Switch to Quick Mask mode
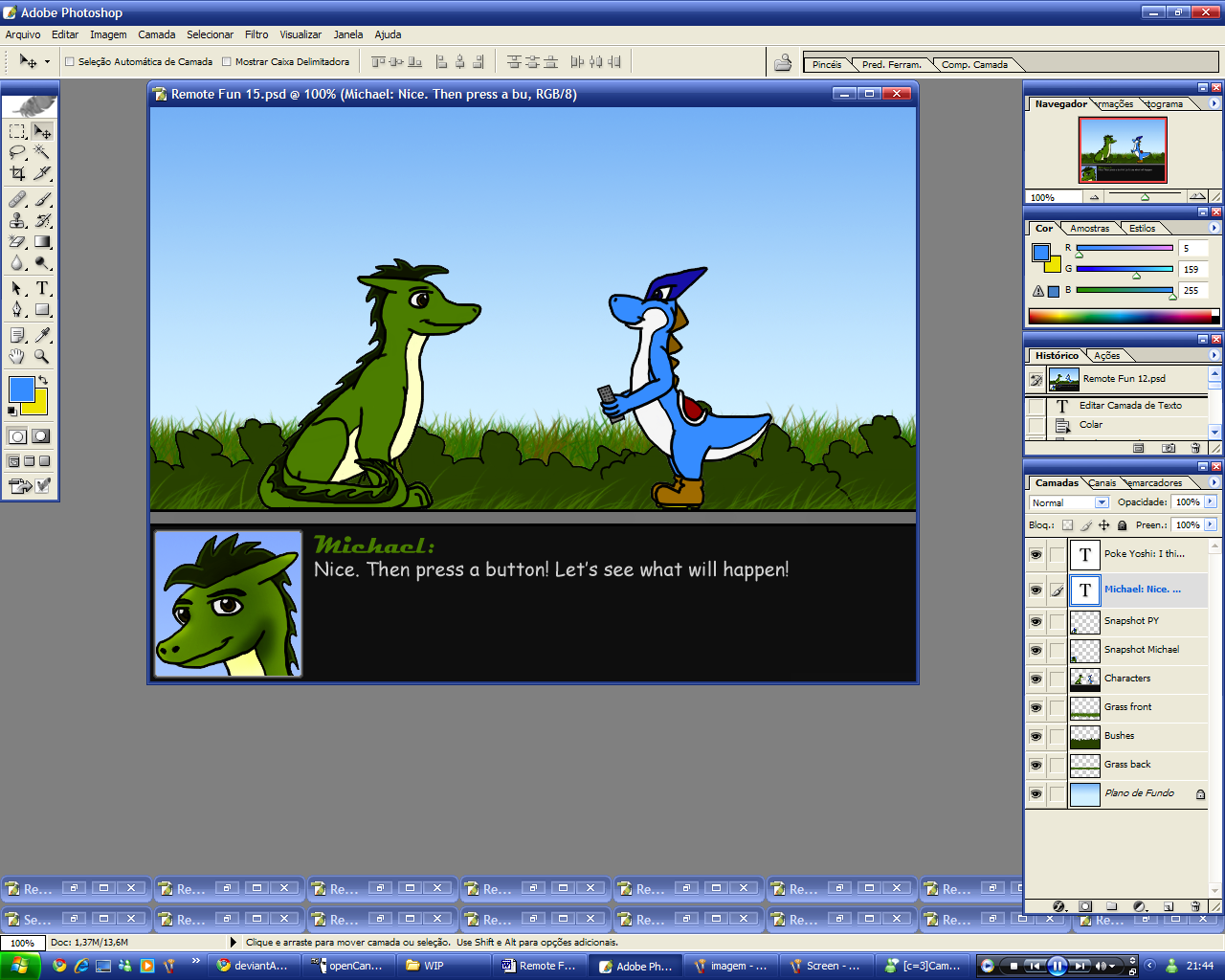The width and height of the screenshot is (1225, 980). [40, 436]
